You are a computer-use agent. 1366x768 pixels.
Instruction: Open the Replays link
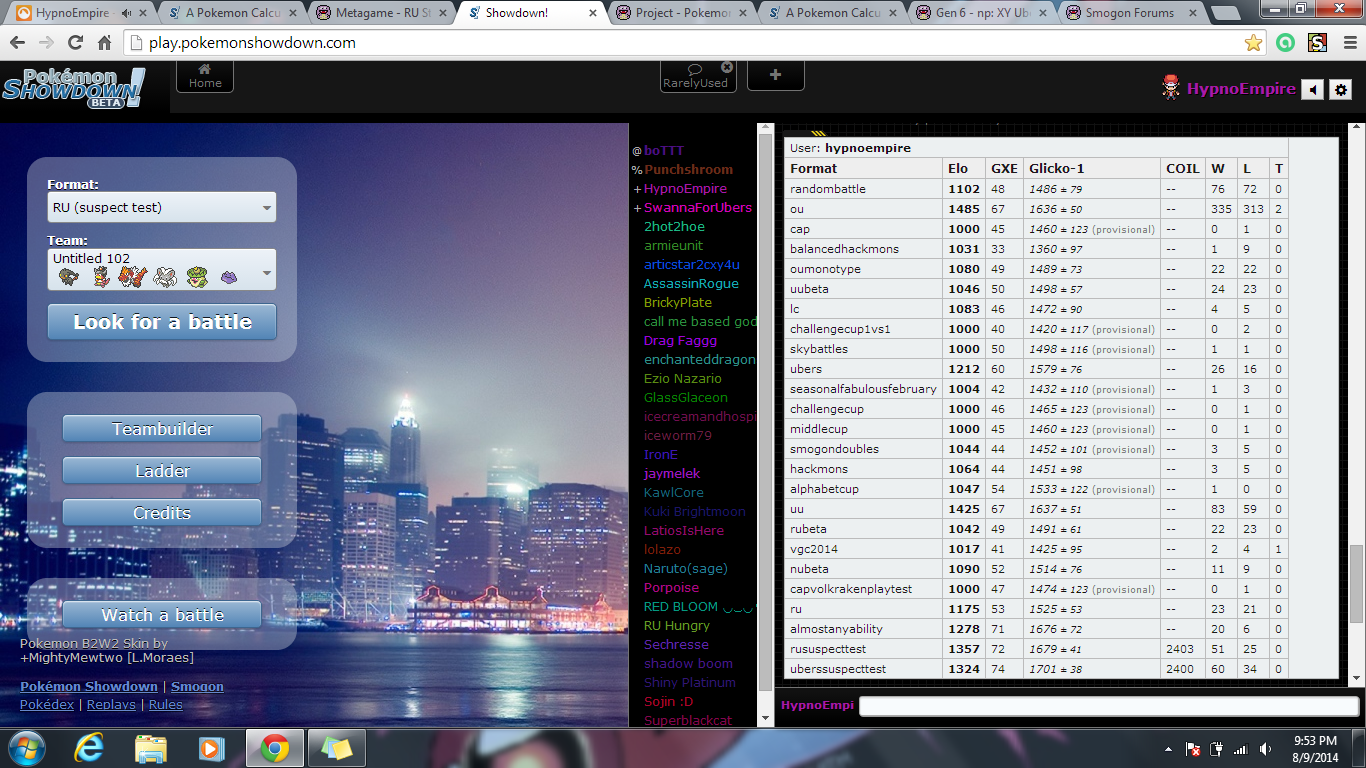coord(111,705)
